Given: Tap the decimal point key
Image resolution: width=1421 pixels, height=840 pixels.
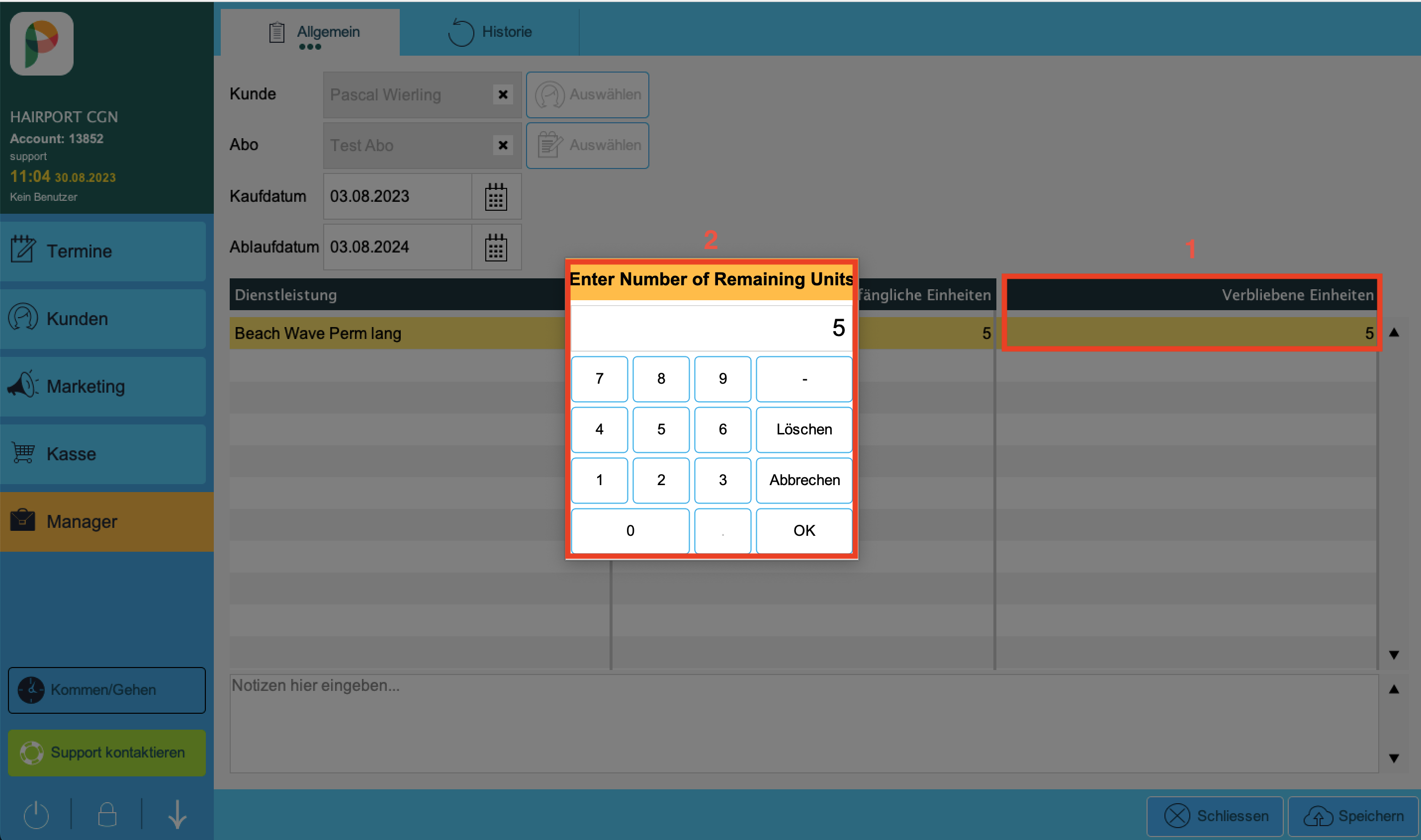Looking at the screenshot, I should [723, 531].
